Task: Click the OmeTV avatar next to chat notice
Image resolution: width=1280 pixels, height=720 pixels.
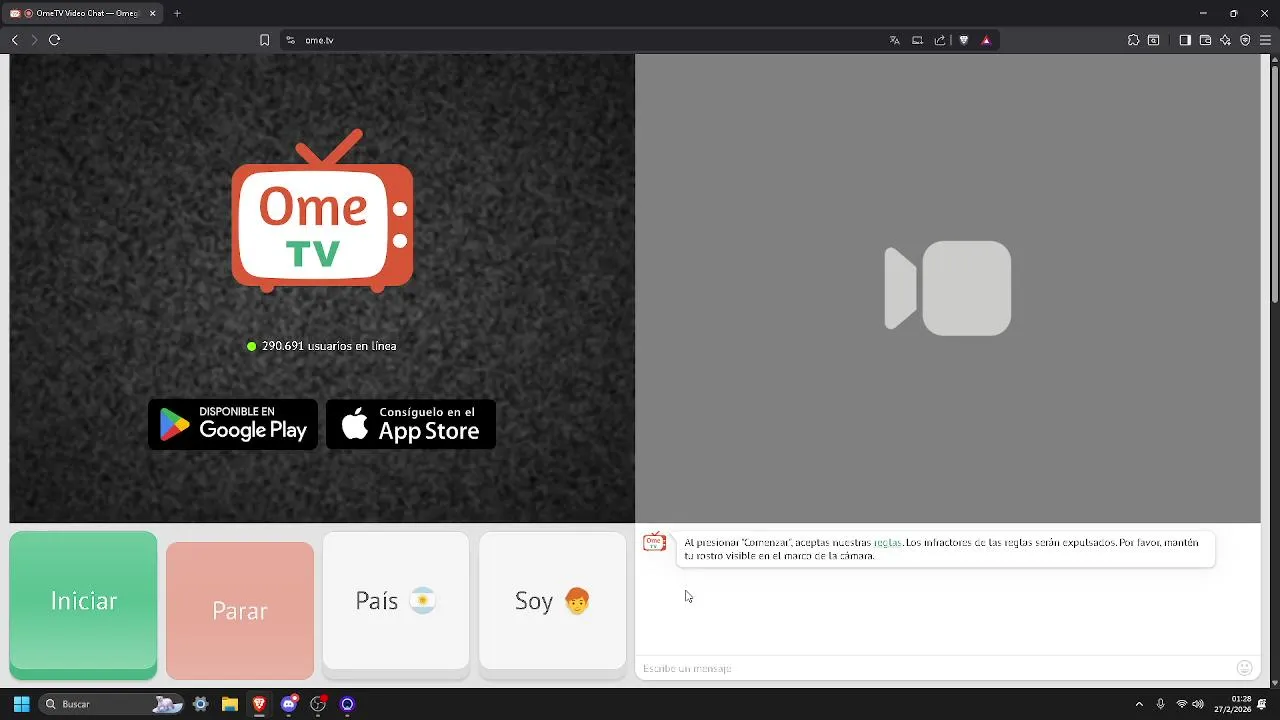Action: pos(655,542)
